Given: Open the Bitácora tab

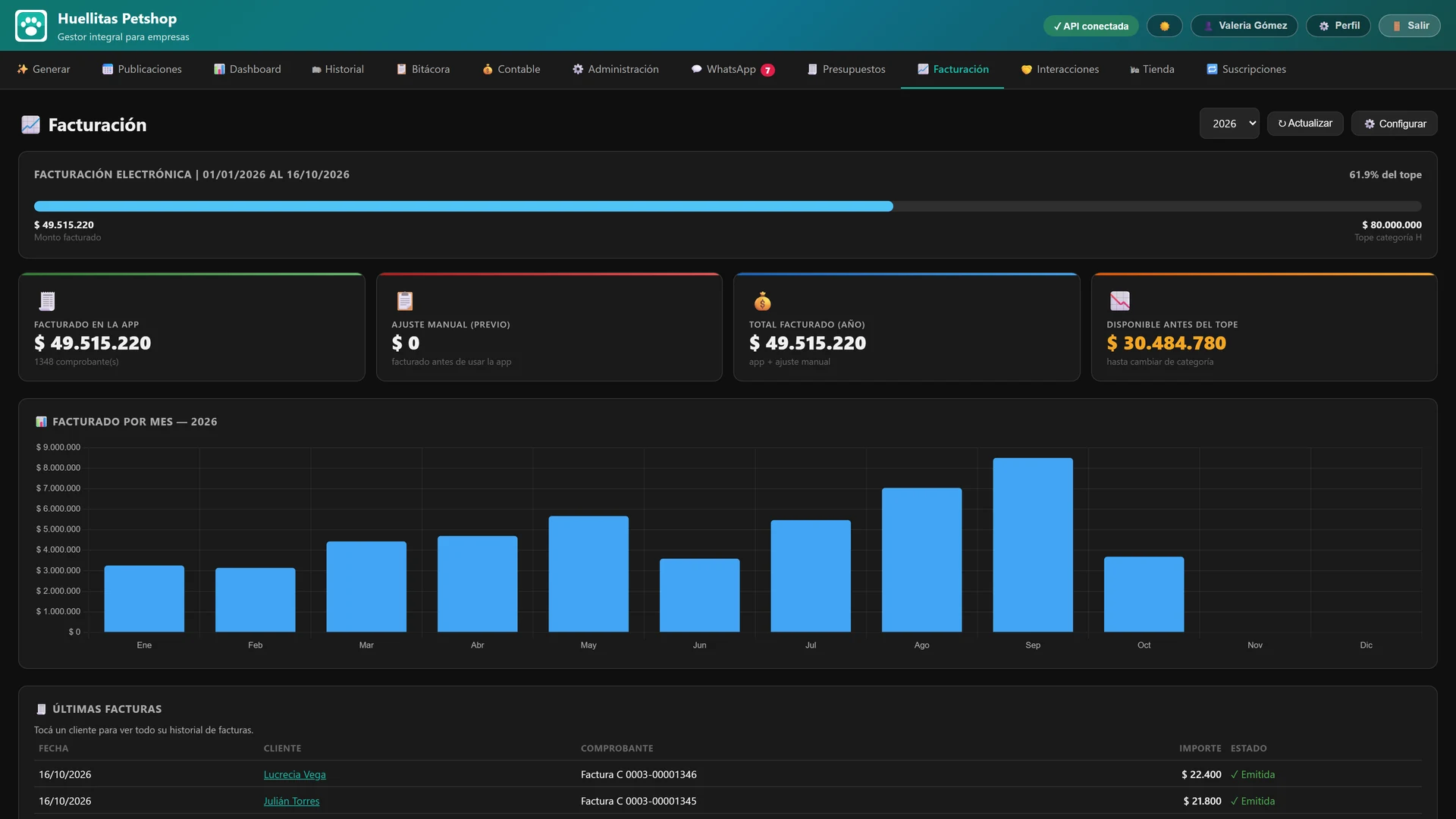Looking at the screenshot, I should click(x=423, y=69).
